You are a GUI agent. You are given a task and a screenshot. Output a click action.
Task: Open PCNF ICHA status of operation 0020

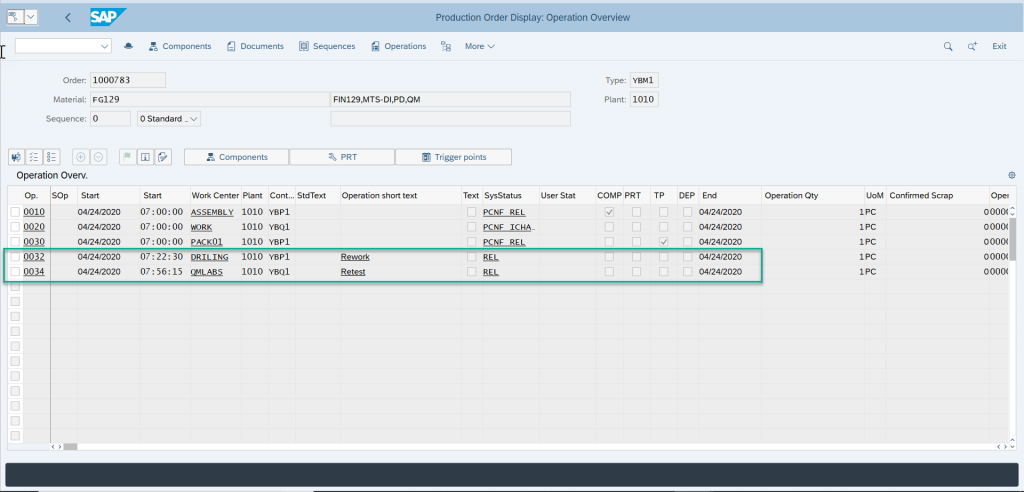point(509,227)
